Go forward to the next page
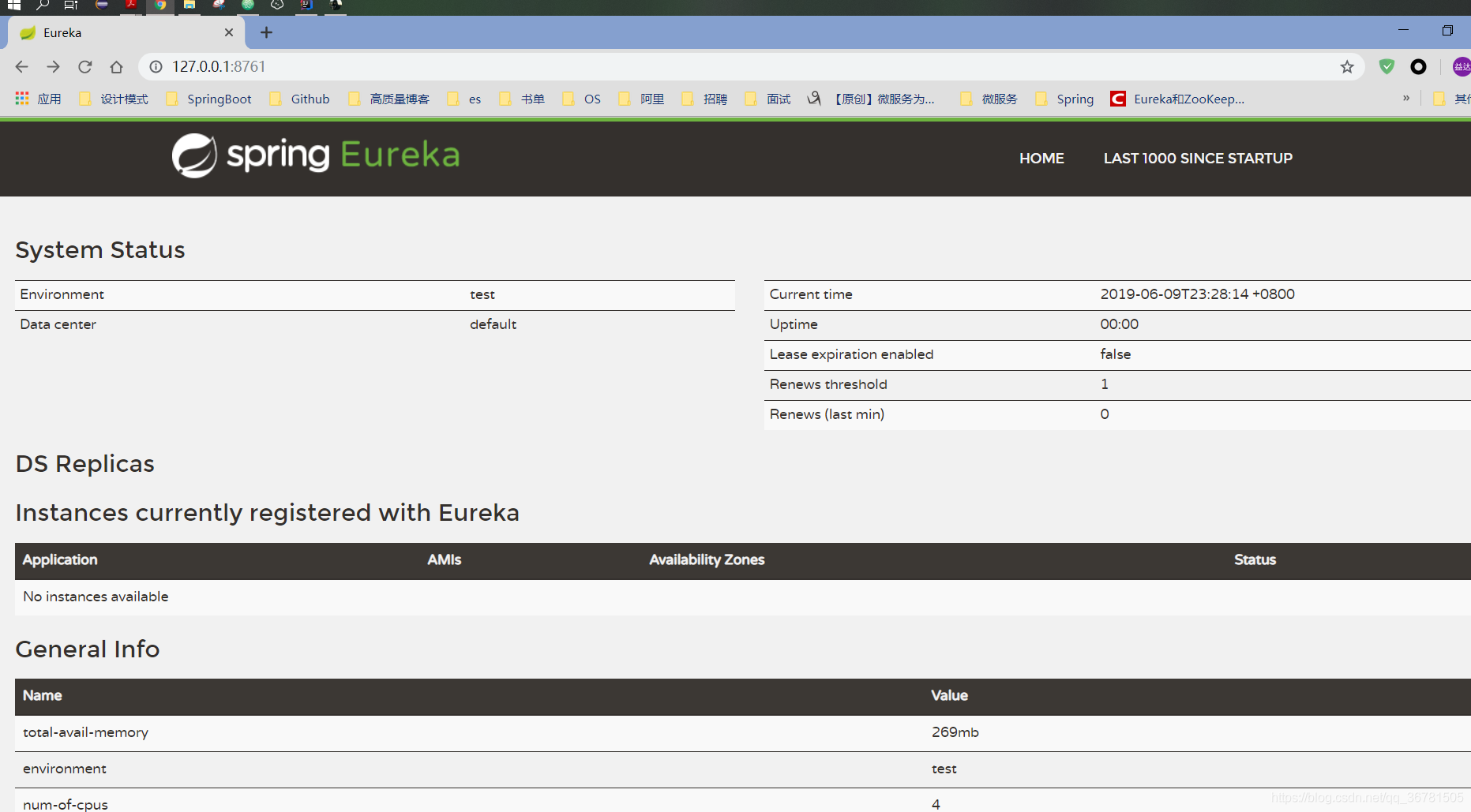Viewport: 1471px width, 812px height. coord(53,67)
